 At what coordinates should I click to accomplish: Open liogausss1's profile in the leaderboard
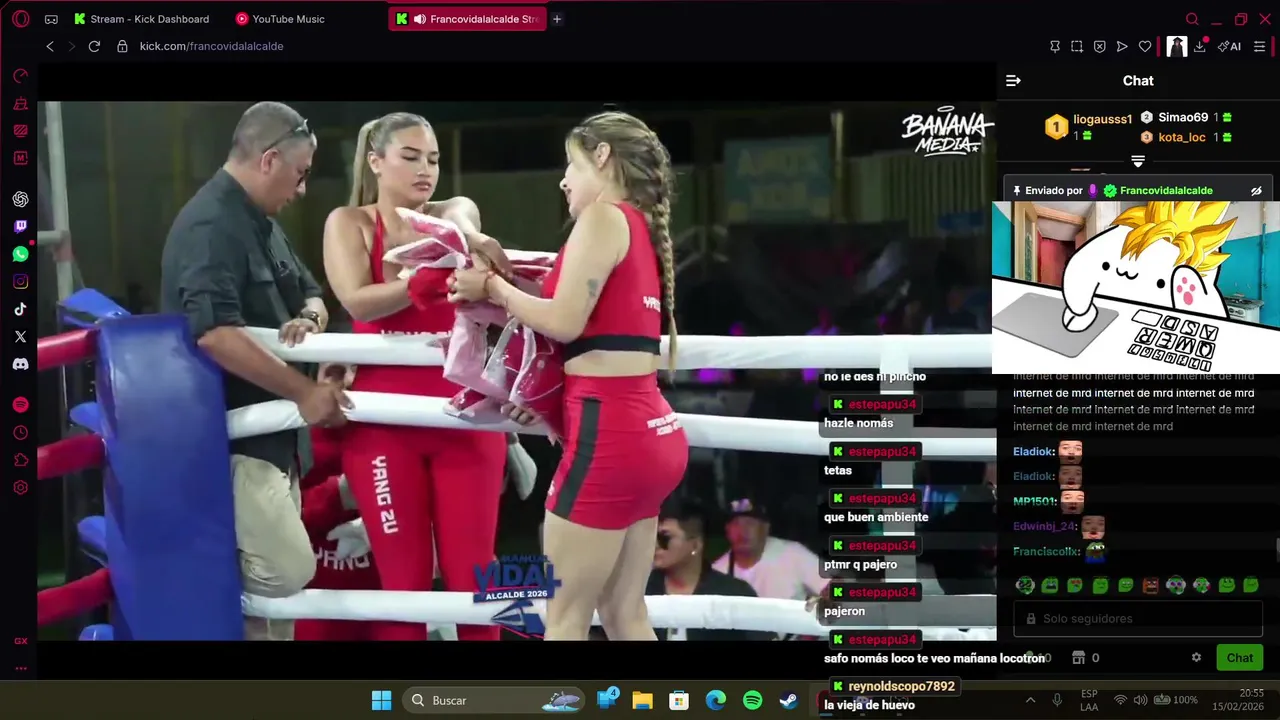pyautogui.click(x=1103, y=119)
